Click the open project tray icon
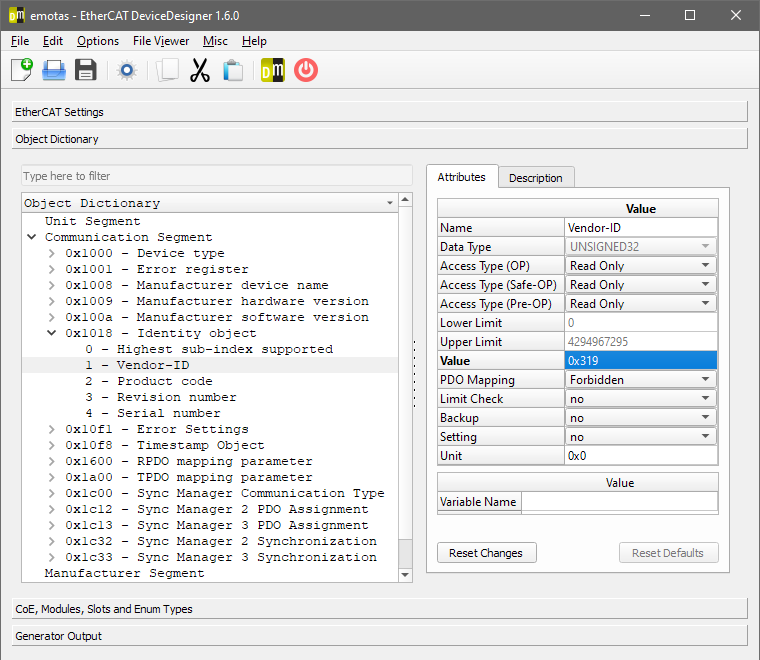Viewport: 760px width, 660px height. tap(54, 70)
